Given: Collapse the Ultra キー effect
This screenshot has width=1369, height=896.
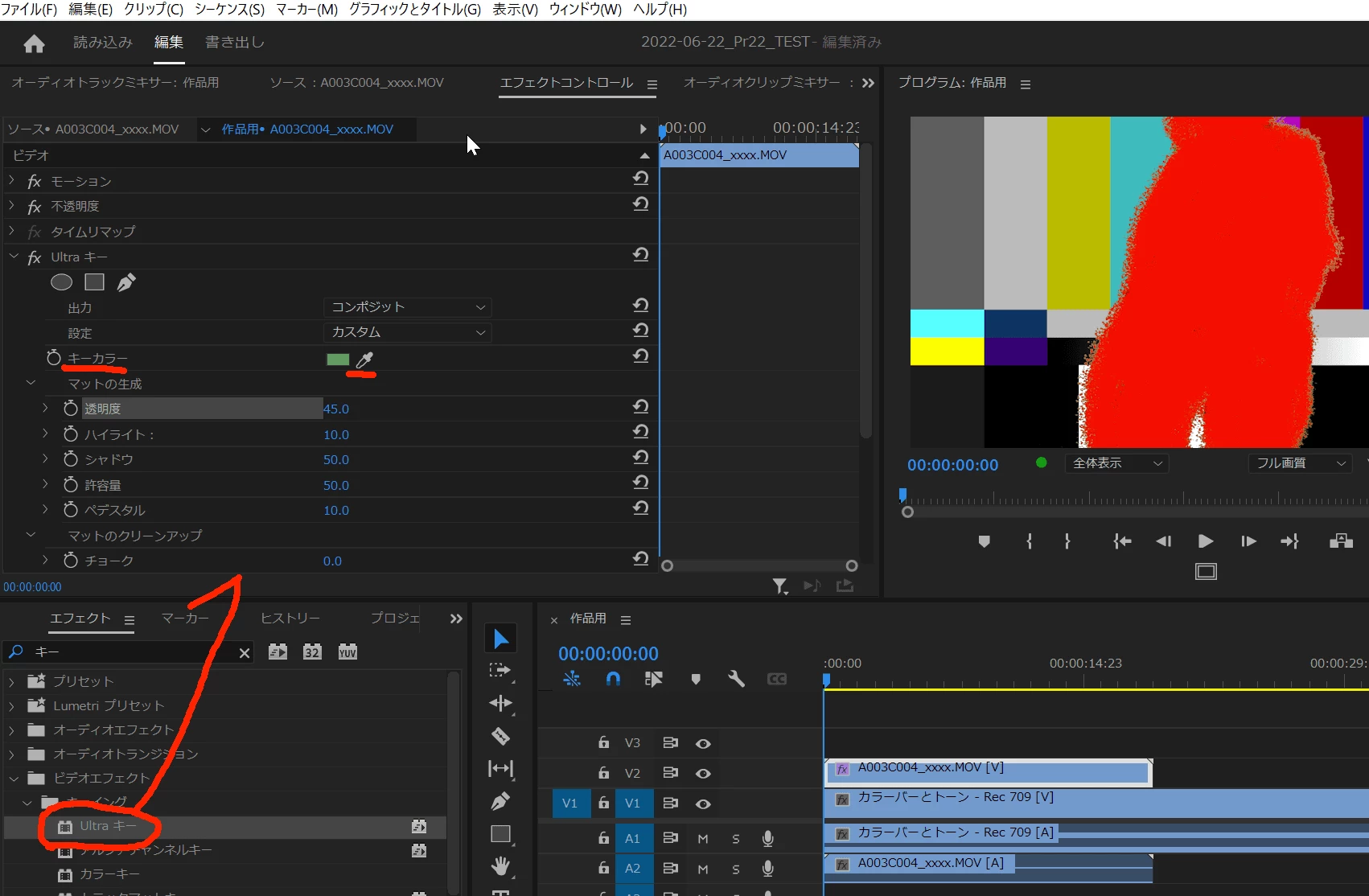Looking at the screenshot, I should click(13, 257).
